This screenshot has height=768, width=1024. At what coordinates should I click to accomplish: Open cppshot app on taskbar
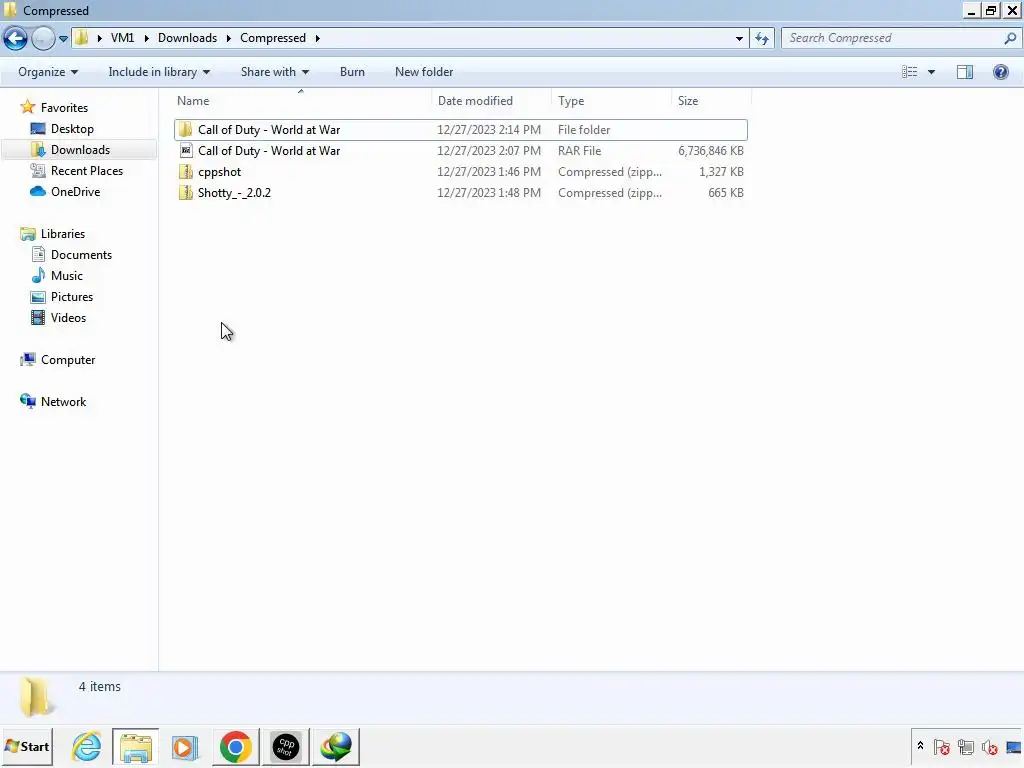(x=285, y=746)
